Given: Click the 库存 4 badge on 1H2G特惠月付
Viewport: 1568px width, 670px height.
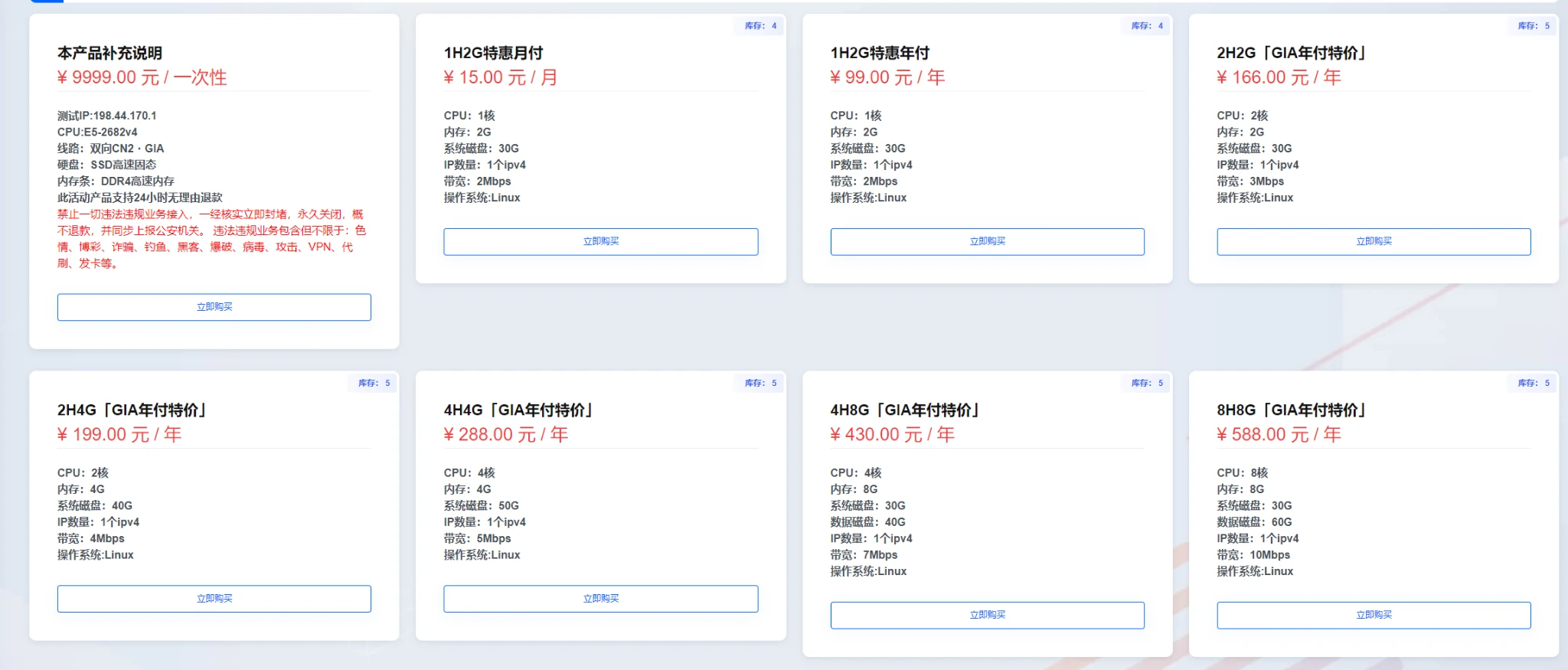Looking at the screenshot, I should [x=760, y=26].
